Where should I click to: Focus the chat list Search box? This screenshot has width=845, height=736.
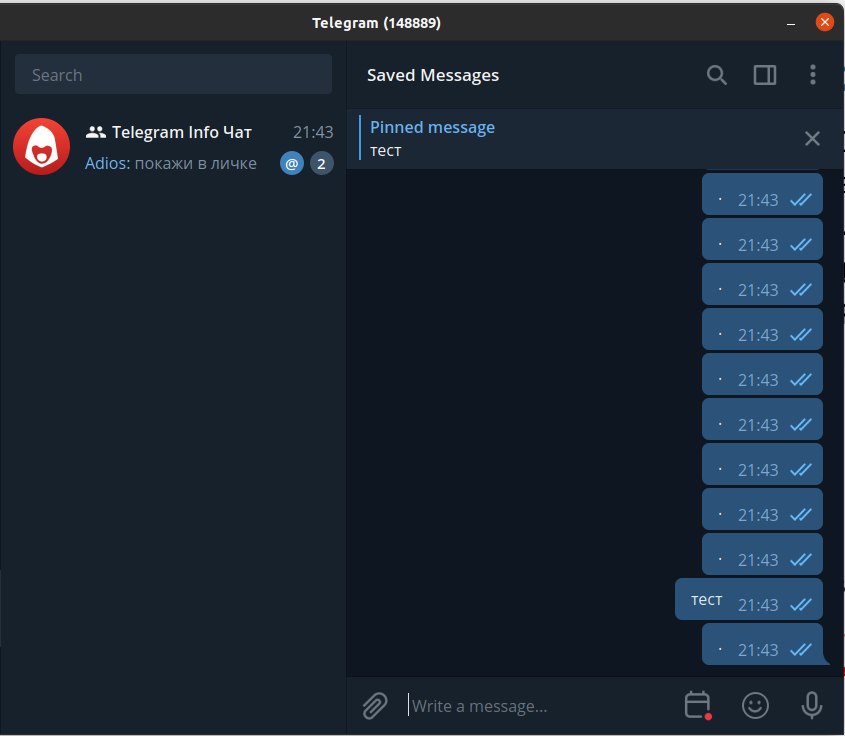(x=174, y=74)
